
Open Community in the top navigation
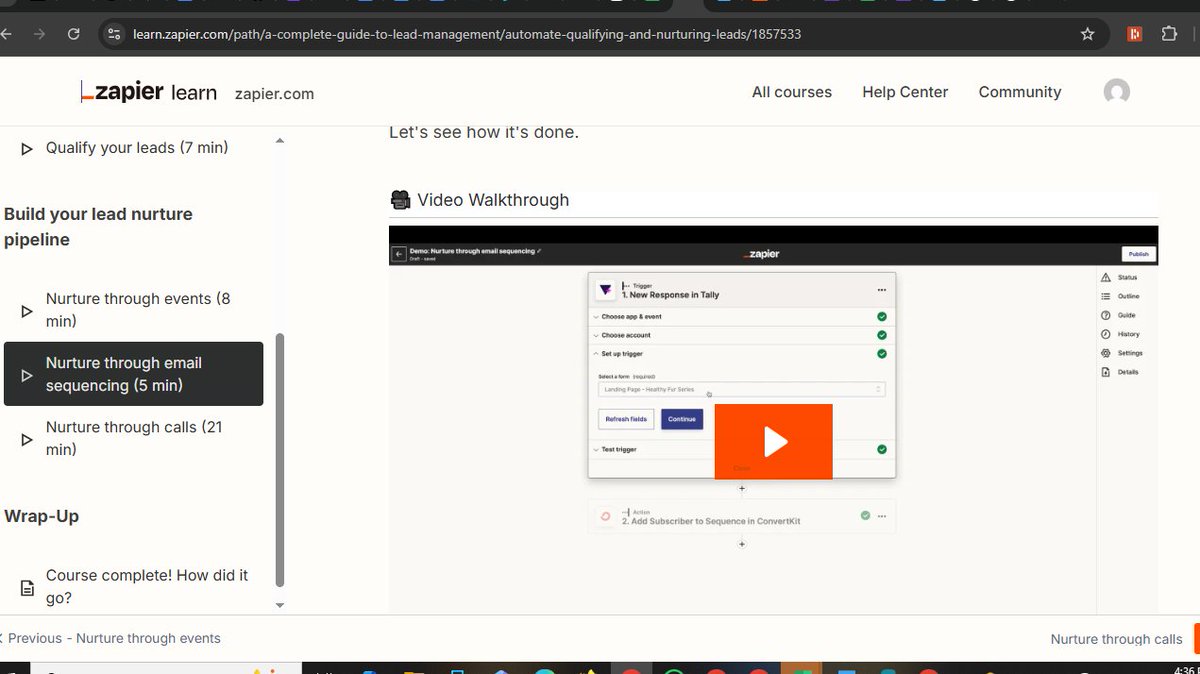(1020, 92)
